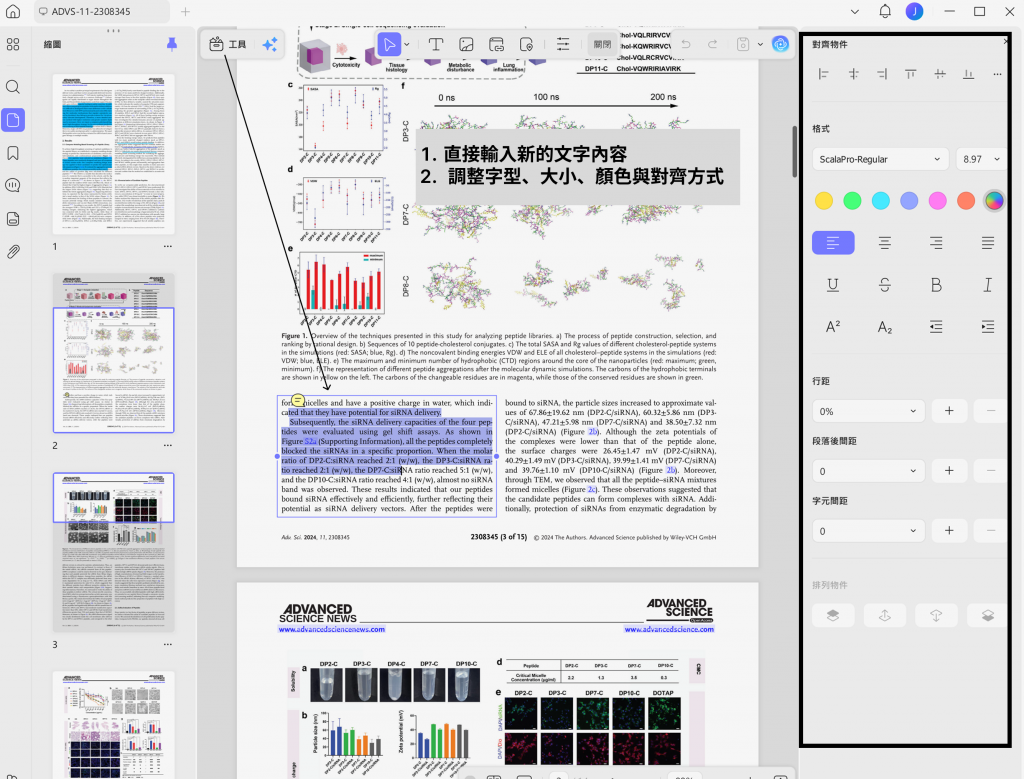Set paragraph alignment to justified
The image size is (1024, 779).
[987, 243]
